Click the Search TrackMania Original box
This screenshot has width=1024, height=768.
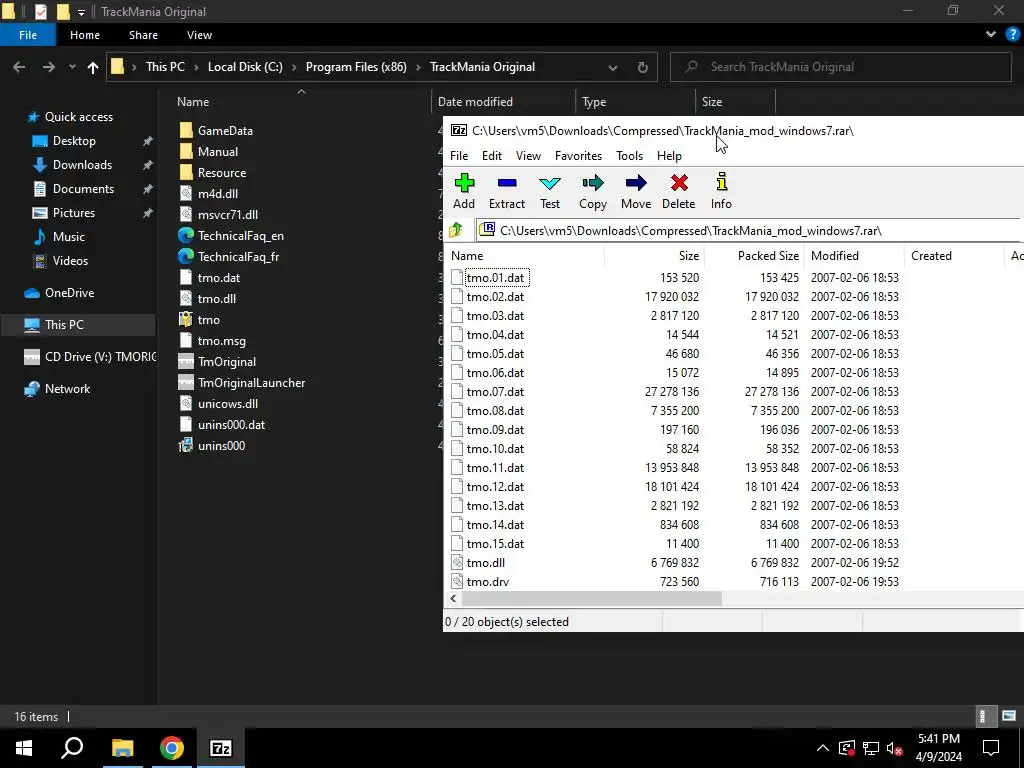(840, 67)
